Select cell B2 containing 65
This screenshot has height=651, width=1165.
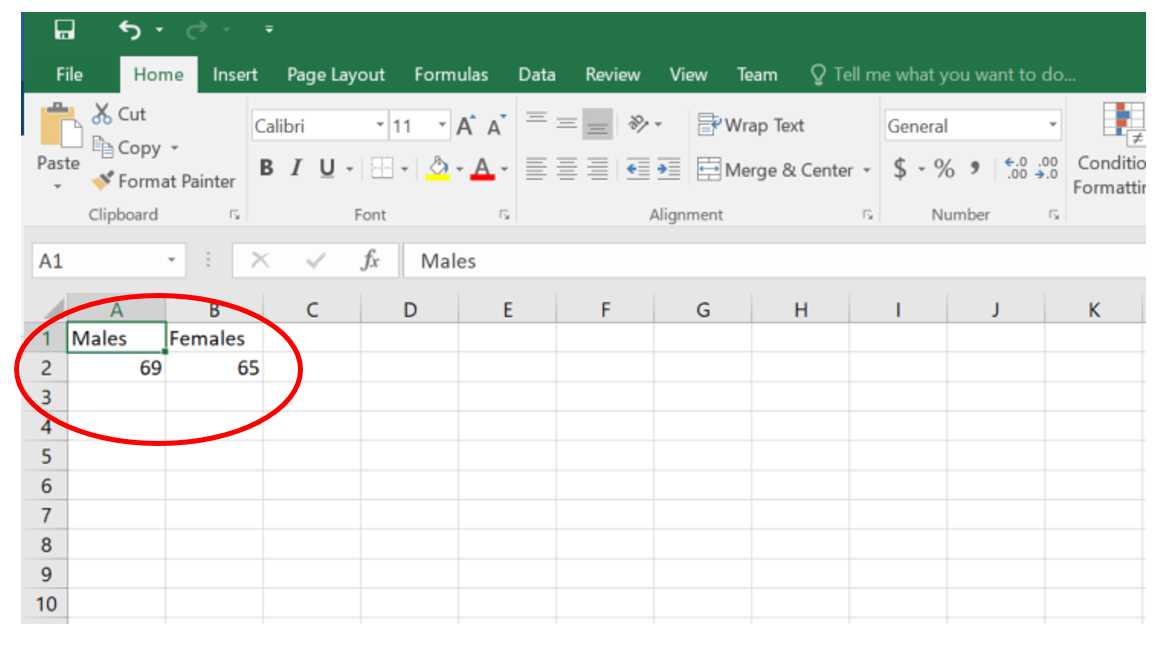pyautogui.click(x=214, y=368)
